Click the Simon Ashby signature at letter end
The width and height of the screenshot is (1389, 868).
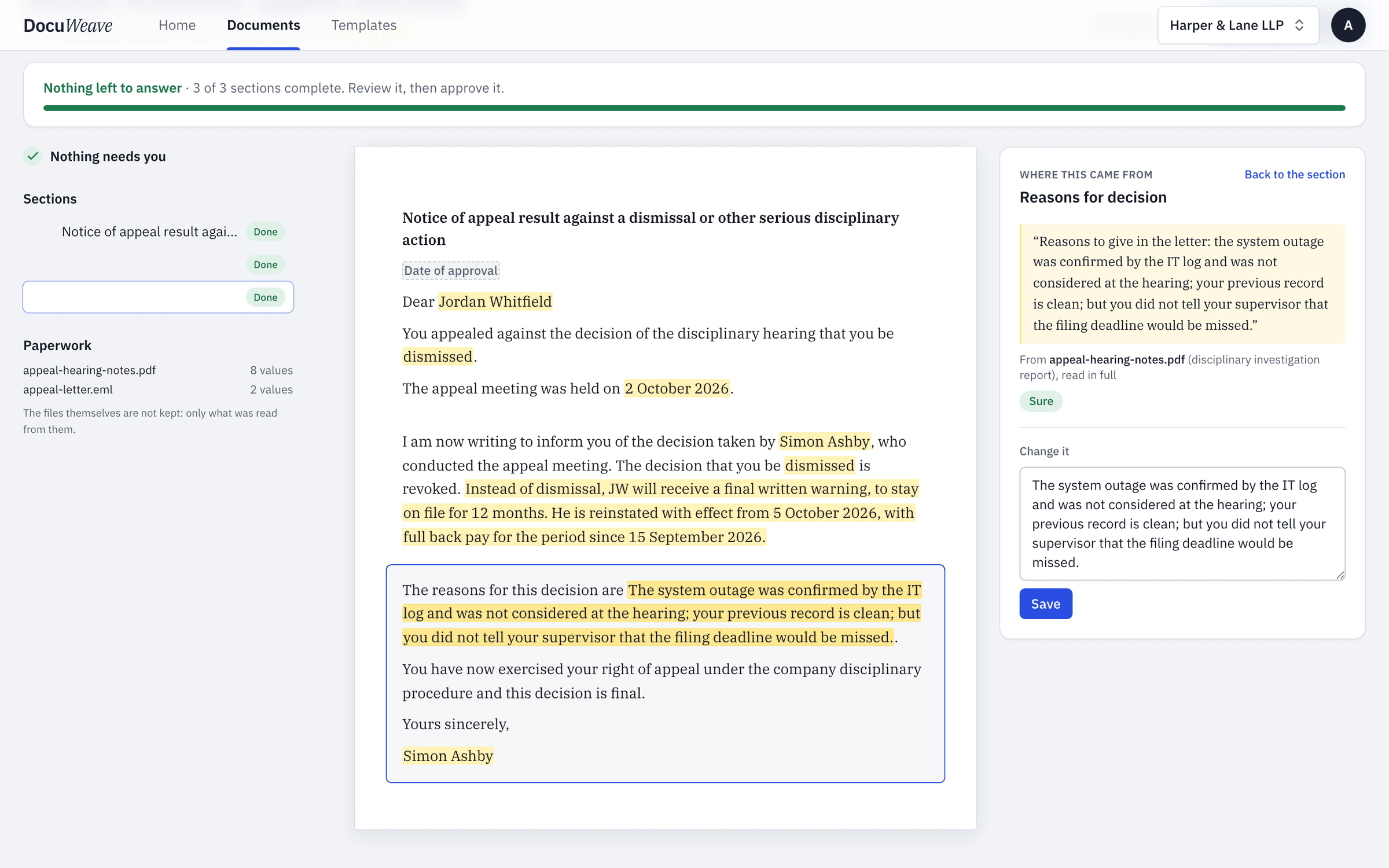448,756
